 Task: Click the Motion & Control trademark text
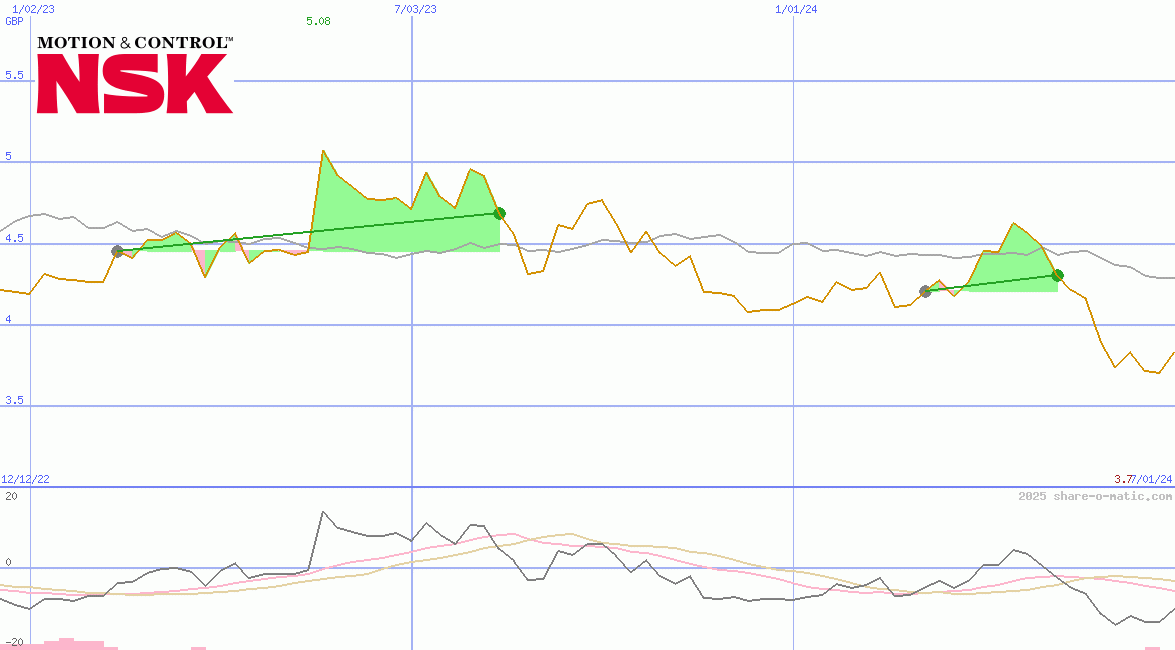[x=135, y=42]
